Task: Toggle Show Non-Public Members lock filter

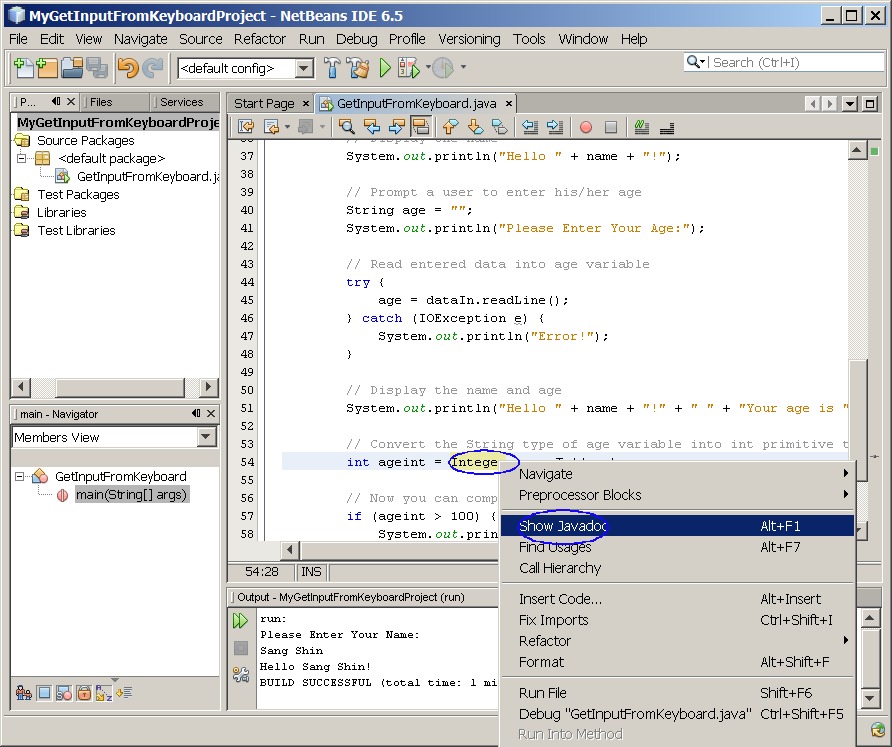Action: point(84,693)
